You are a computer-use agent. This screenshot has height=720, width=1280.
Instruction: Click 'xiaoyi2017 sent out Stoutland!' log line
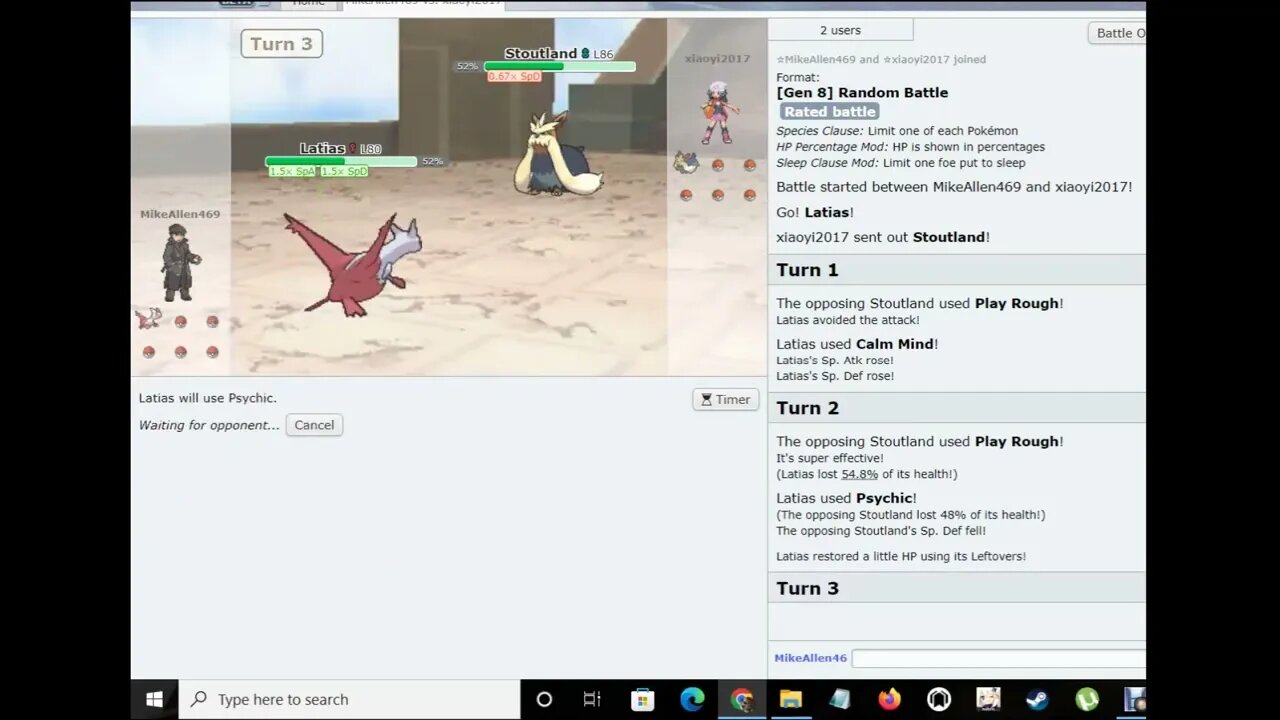point(883,237)
